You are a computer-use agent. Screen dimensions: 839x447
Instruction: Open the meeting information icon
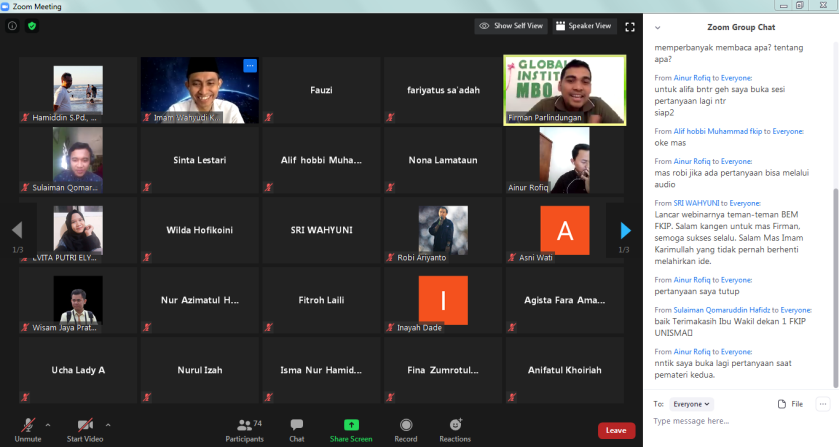(x=12, y=26)
